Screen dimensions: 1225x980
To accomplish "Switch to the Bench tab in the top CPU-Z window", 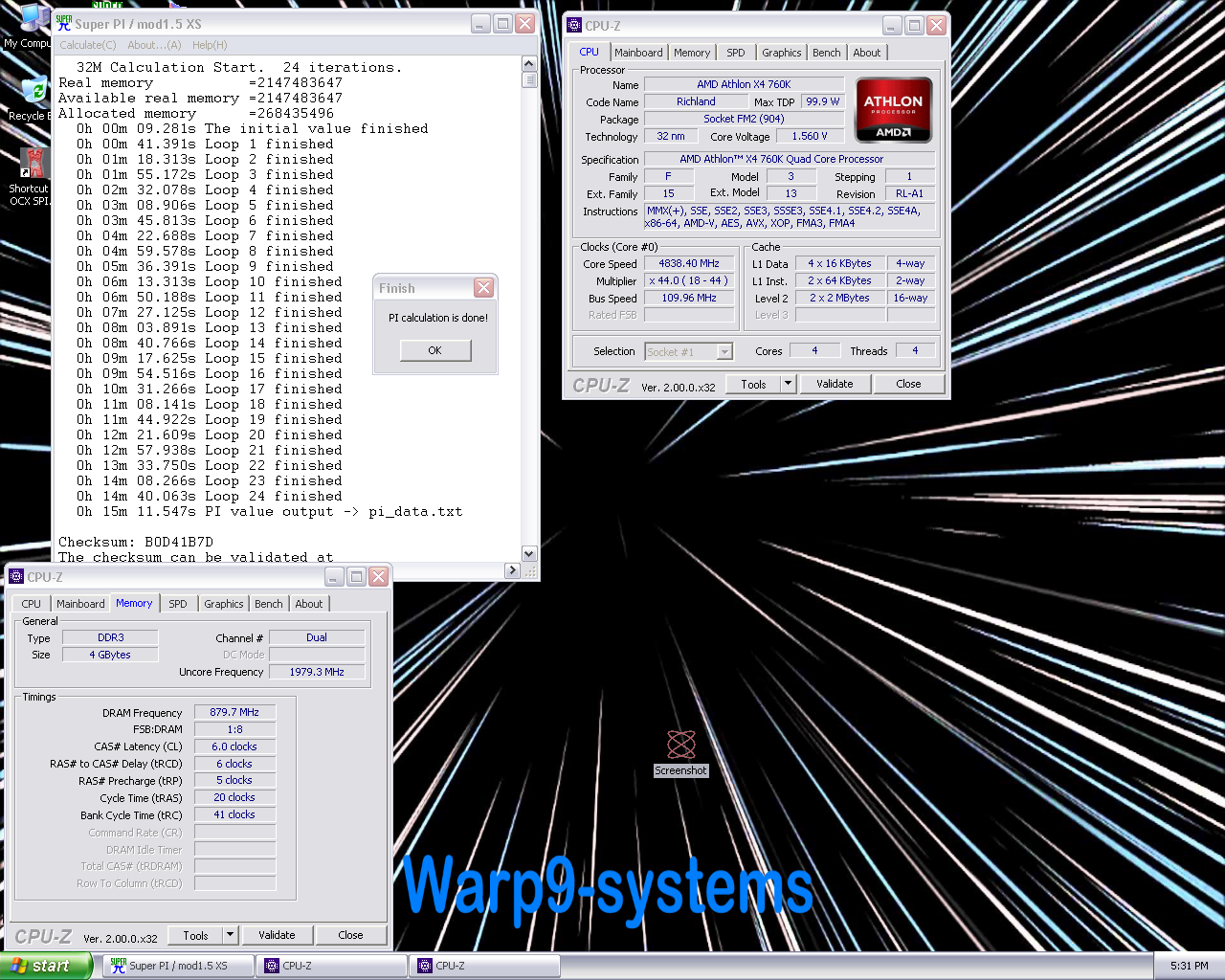I will coord(827,53).
